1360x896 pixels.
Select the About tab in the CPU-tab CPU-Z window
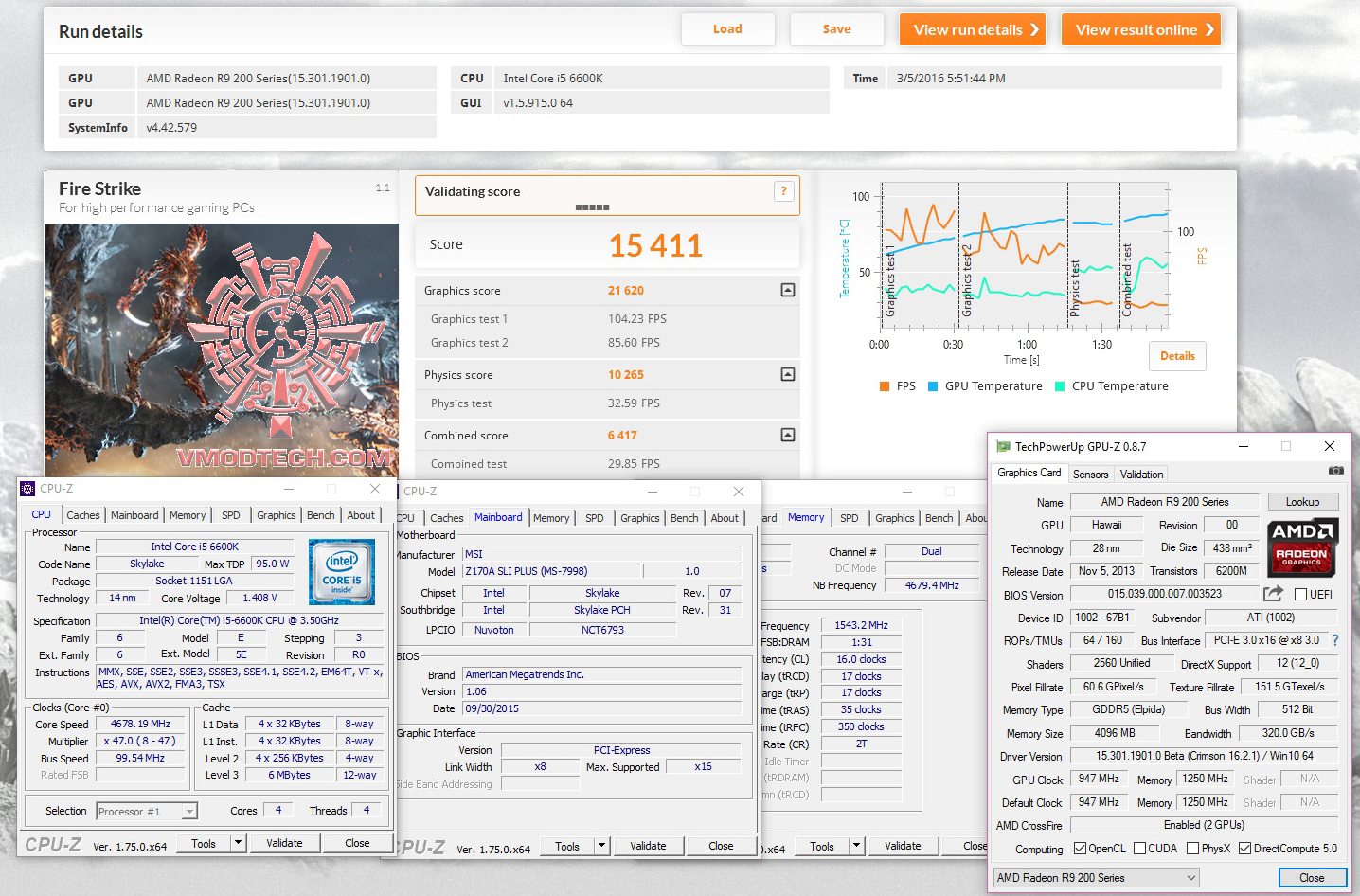pos(361,515)
